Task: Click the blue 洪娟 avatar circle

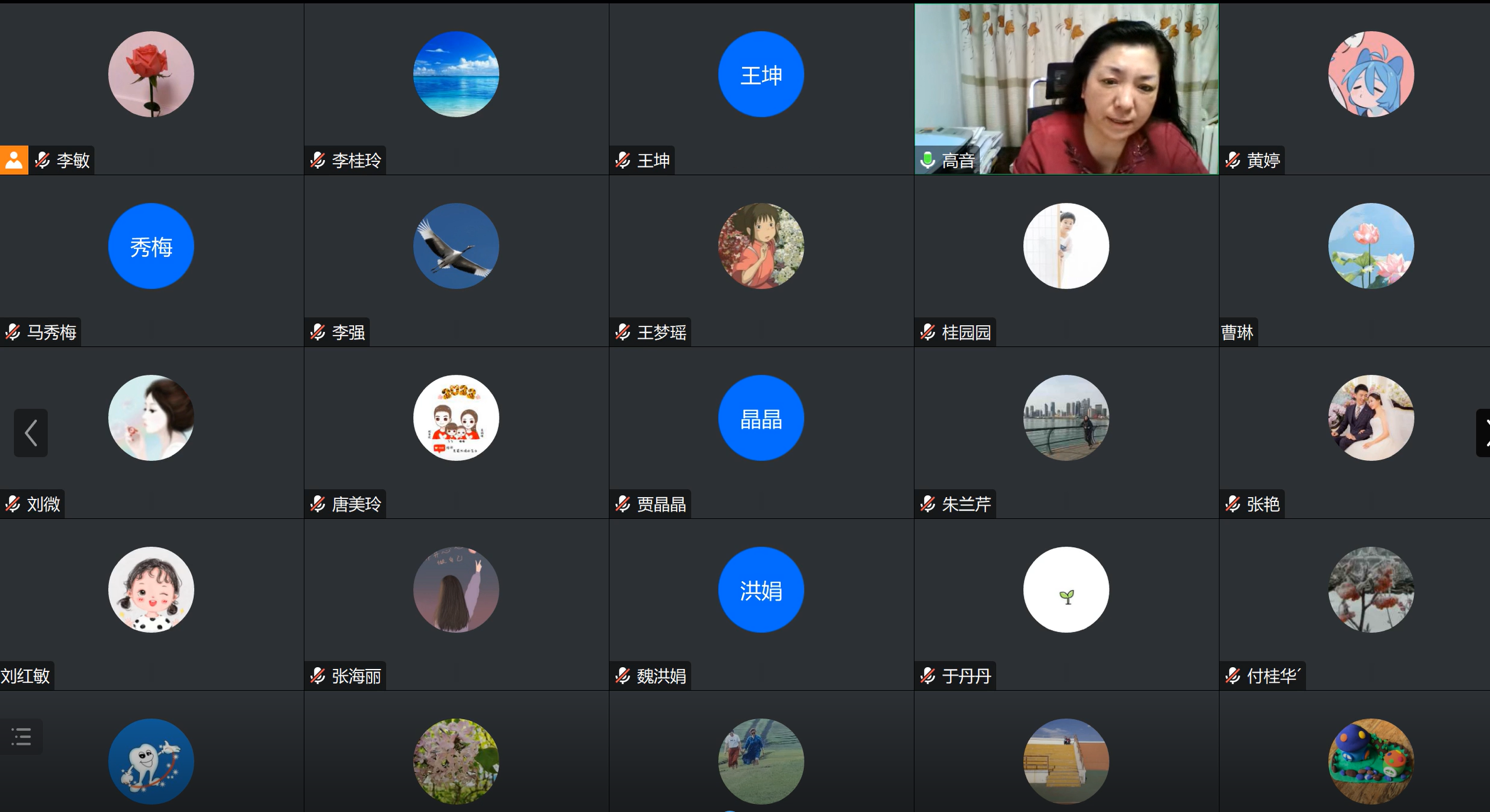Action: [761, 590]
